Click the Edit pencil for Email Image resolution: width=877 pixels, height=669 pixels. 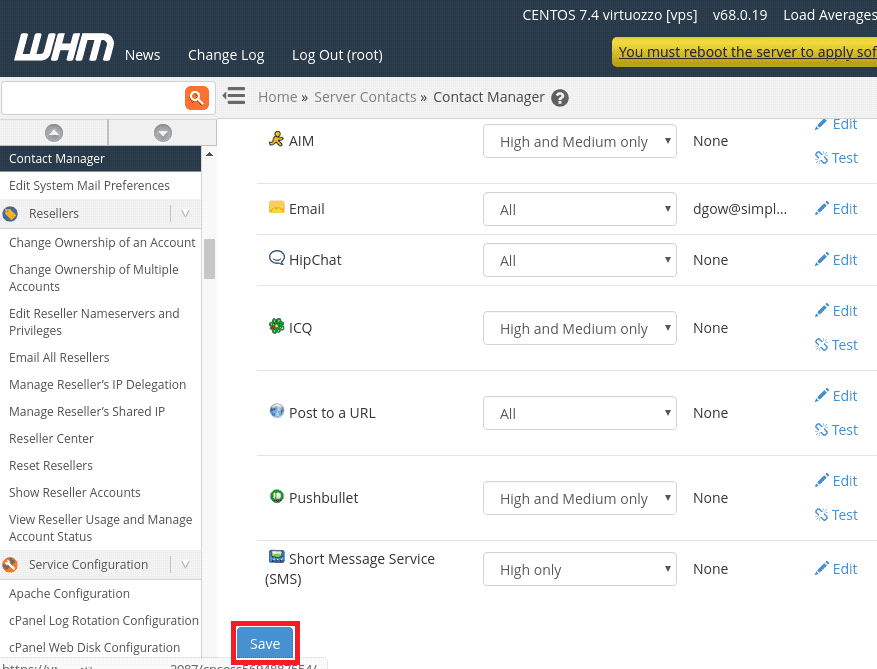pyautogui.click(x=836, y=209)
